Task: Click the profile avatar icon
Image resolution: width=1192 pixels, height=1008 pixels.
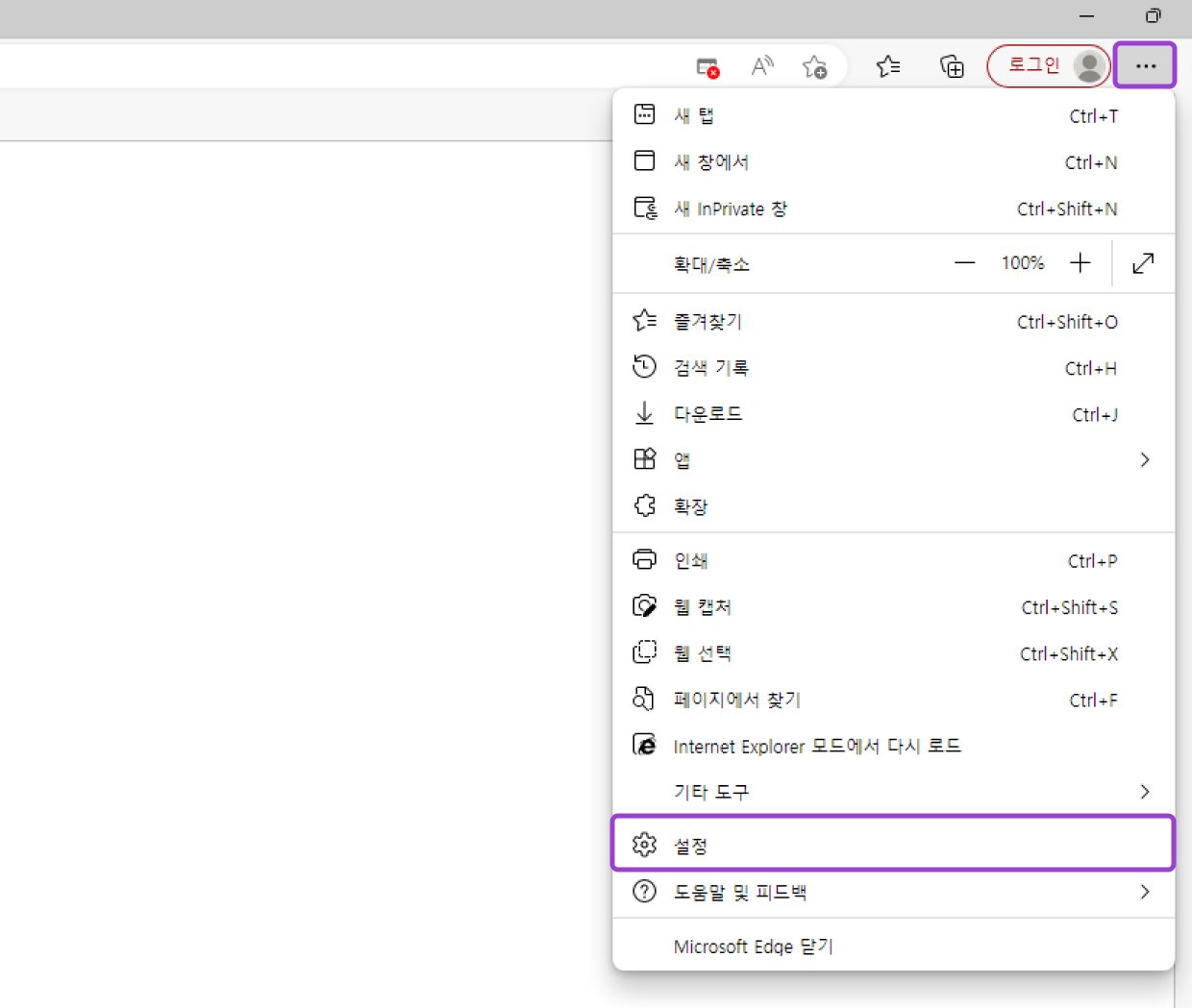Action: (x=1089, y=66)
